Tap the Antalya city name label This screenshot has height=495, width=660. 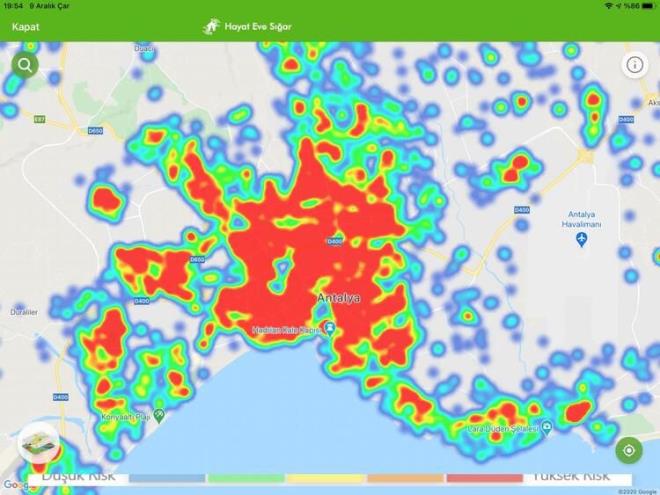click(337, 299)
